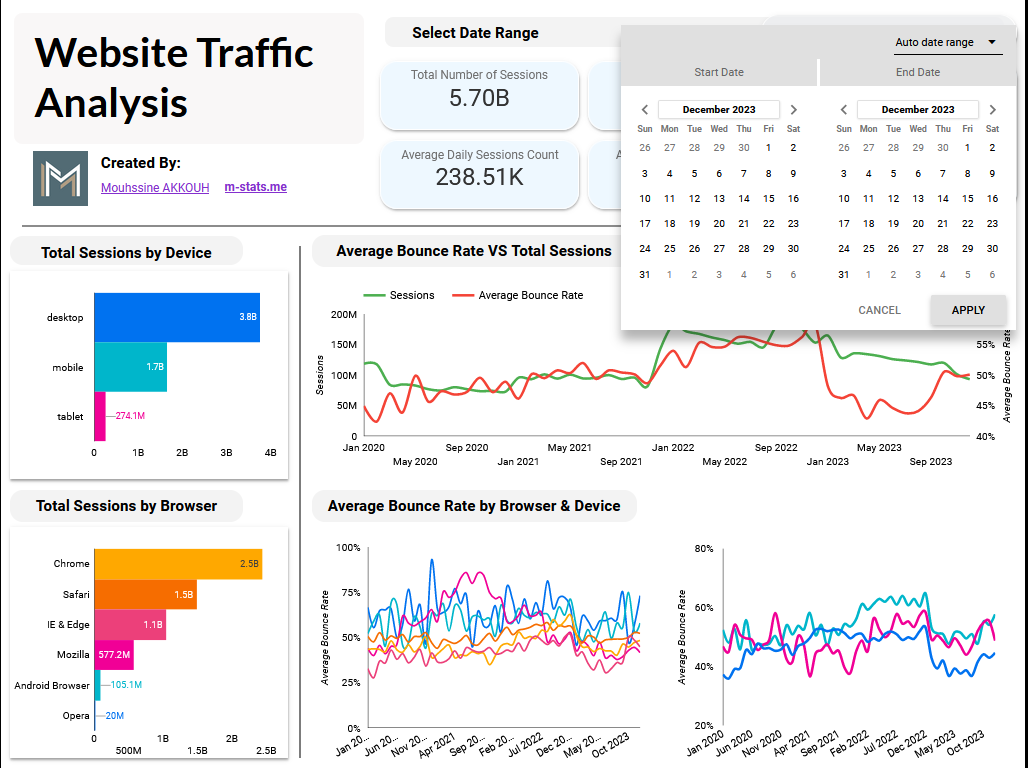Toggle the Average Bounce Rate legend item

pyautogui.click(x=519, y=295)
